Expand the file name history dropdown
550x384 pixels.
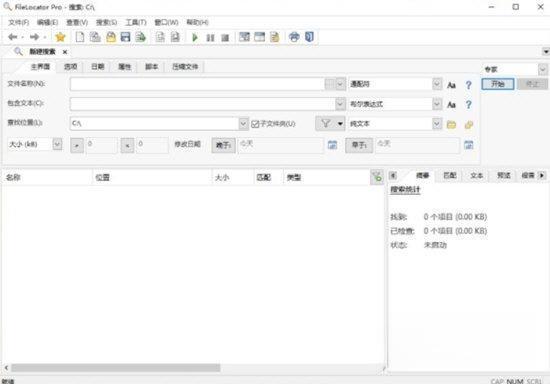coord(340,84)
